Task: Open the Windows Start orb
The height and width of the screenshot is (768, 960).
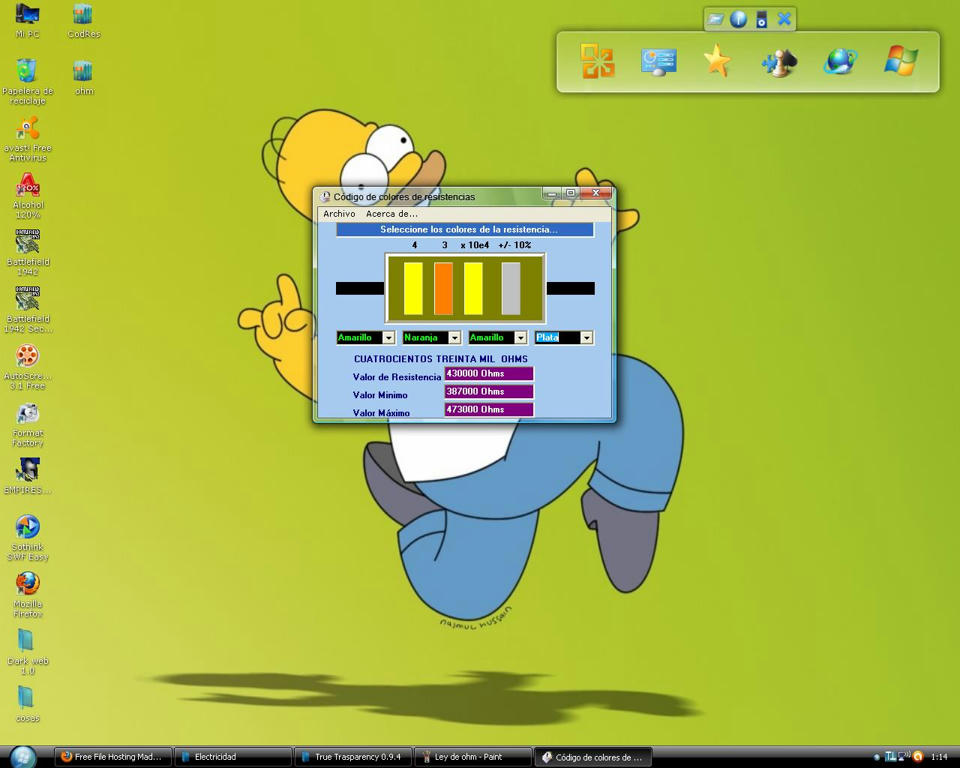Action: click(x=23, y=757)
